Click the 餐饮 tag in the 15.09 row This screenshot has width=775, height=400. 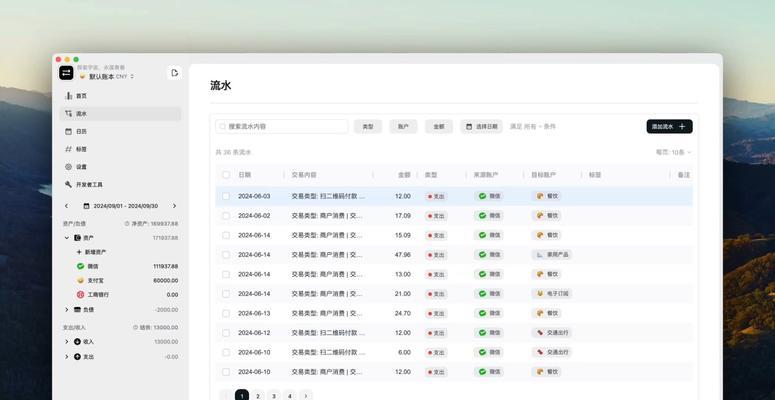click(x=547, y=235)
